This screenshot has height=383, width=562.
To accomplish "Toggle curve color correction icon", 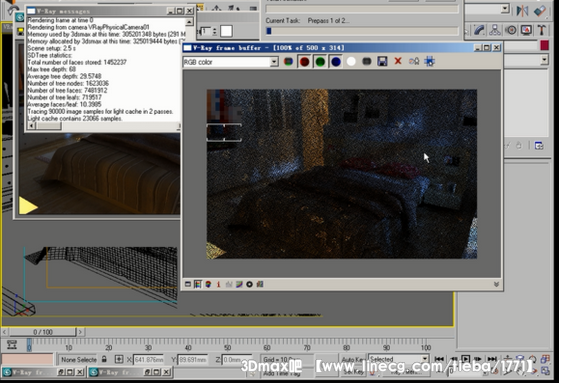I will tap(239, 284).
